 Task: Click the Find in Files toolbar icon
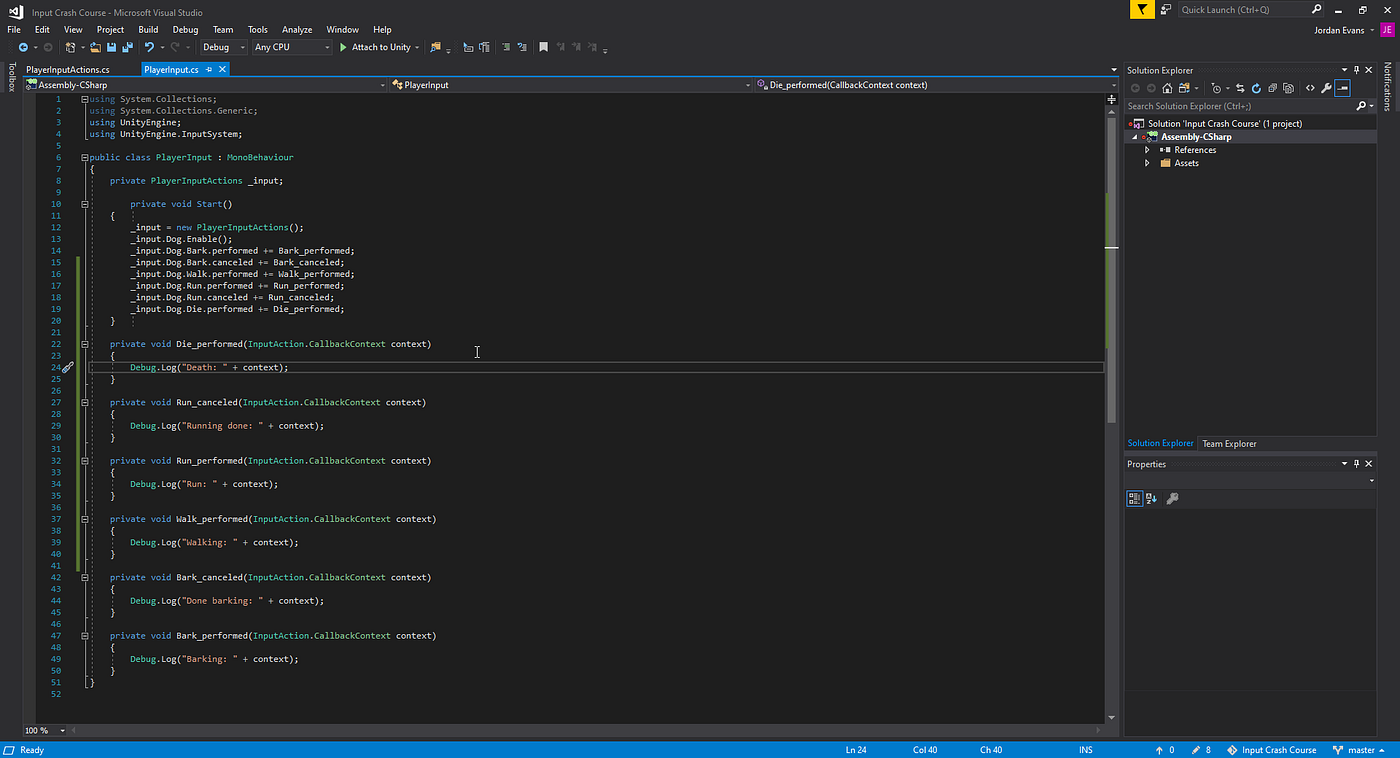pyautogui.click(x=435, y=47)
